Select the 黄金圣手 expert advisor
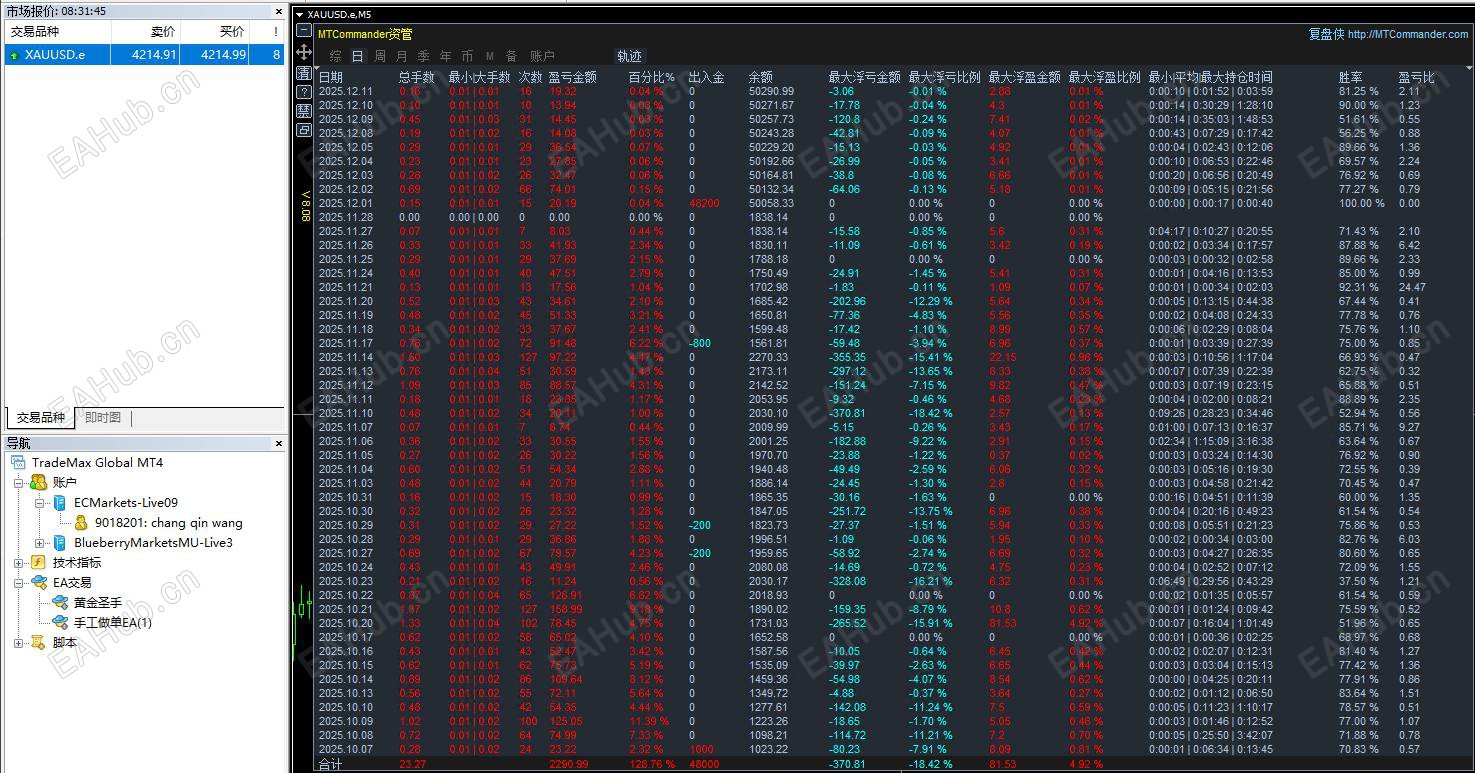Viewport: 1475px width, 773px height. [98, 603]
